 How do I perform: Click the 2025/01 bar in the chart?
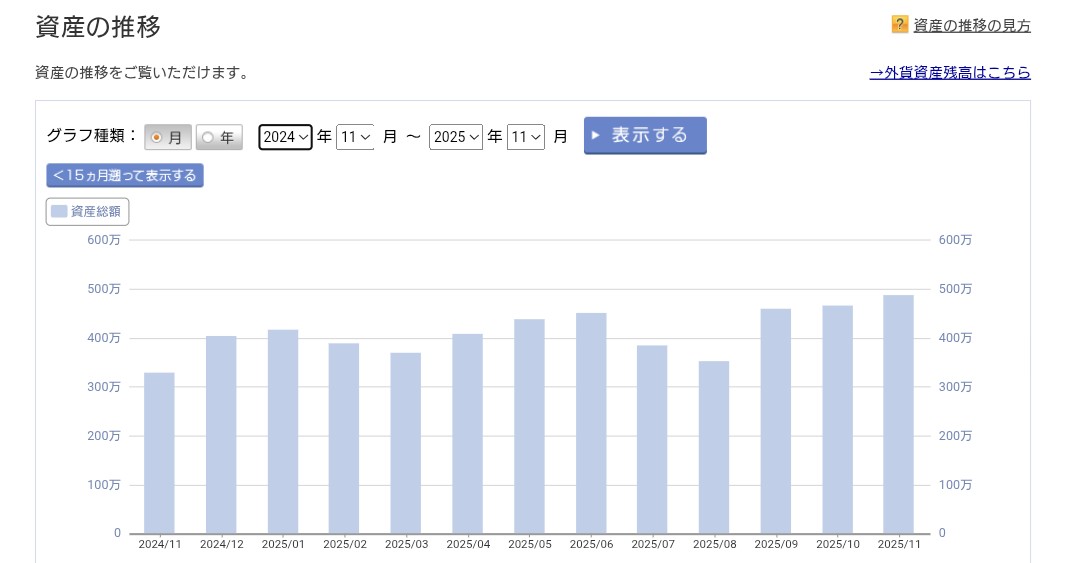[283, 431]
